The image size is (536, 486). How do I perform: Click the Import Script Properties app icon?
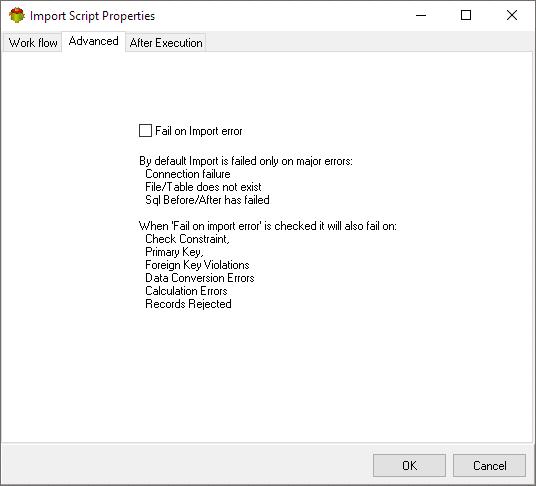point(17,15)
